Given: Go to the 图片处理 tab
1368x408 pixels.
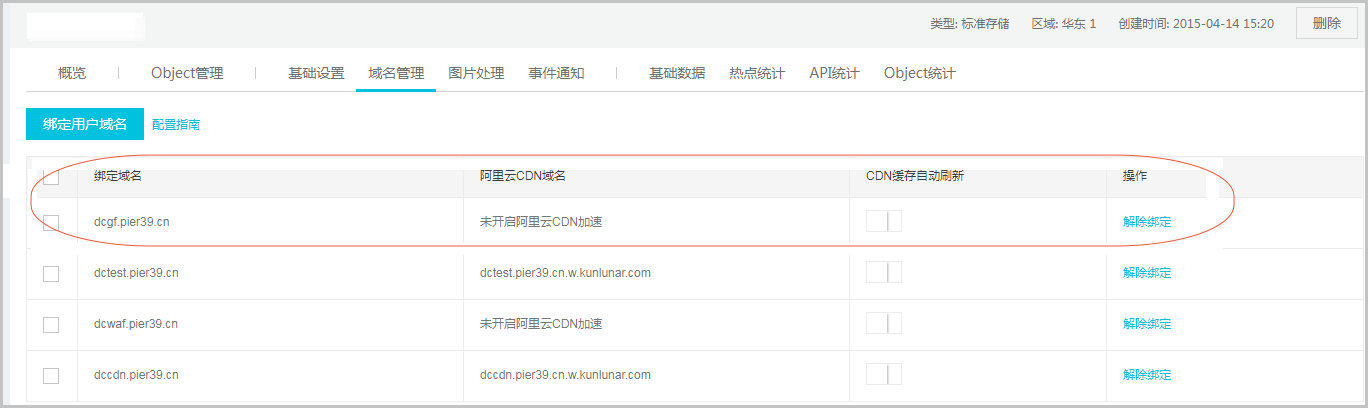Looking at the screenshot, I should [476, 73].
